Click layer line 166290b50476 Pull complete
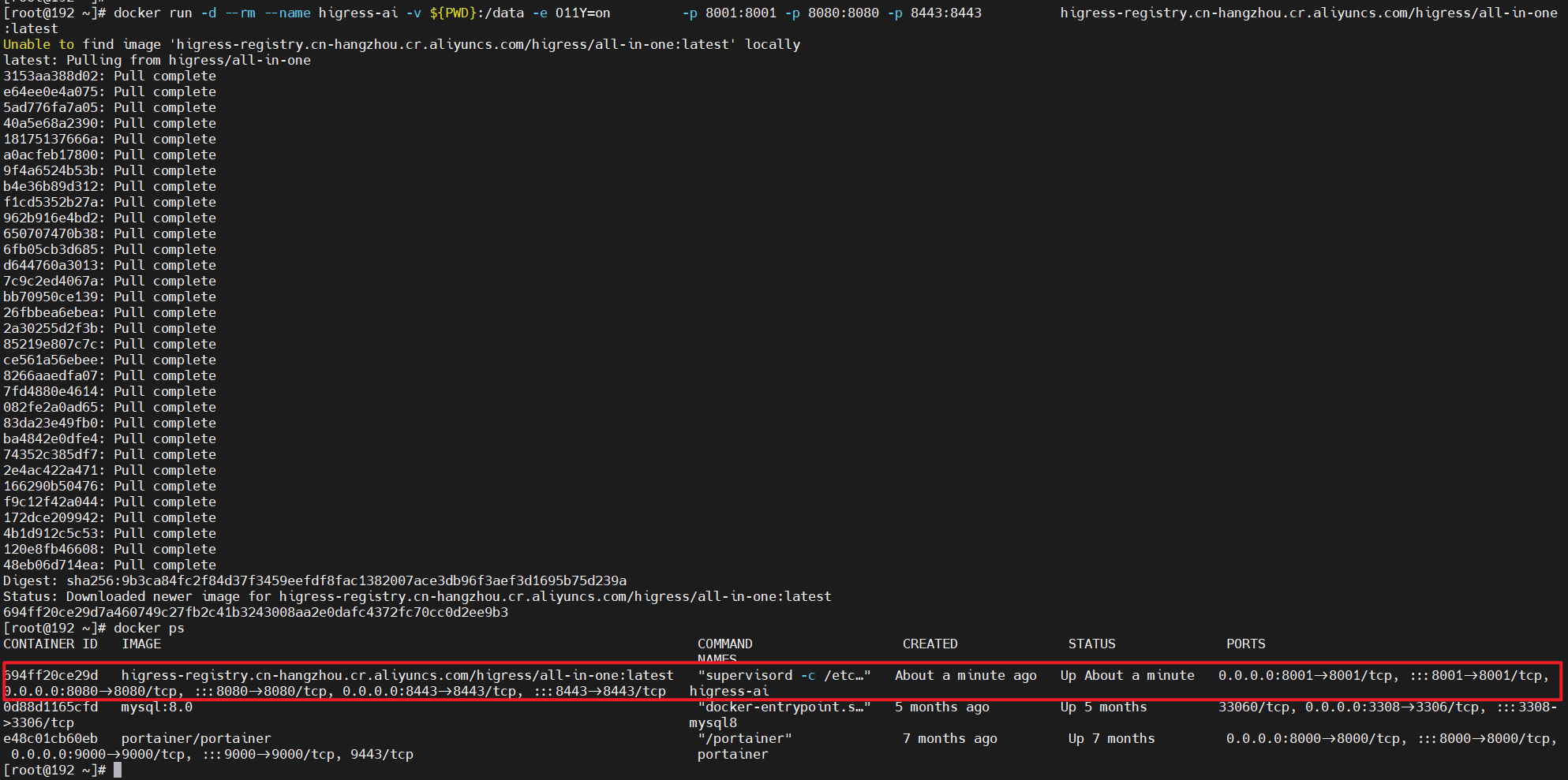The image size is (1568, 780). click(x=110, y=486)
